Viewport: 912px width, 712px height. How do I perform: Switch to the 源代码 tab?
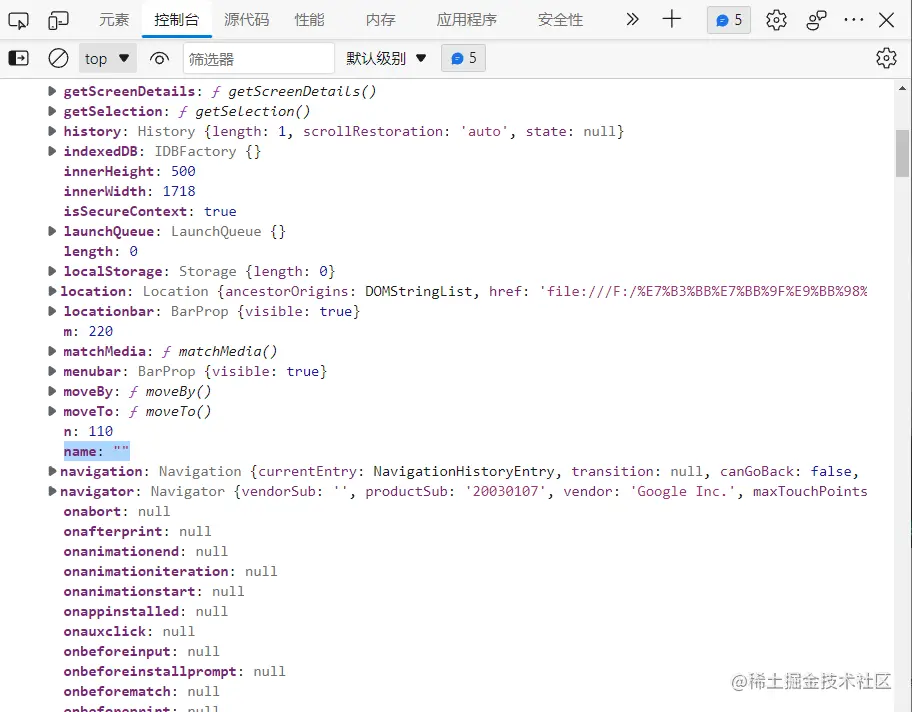(247, 20)
